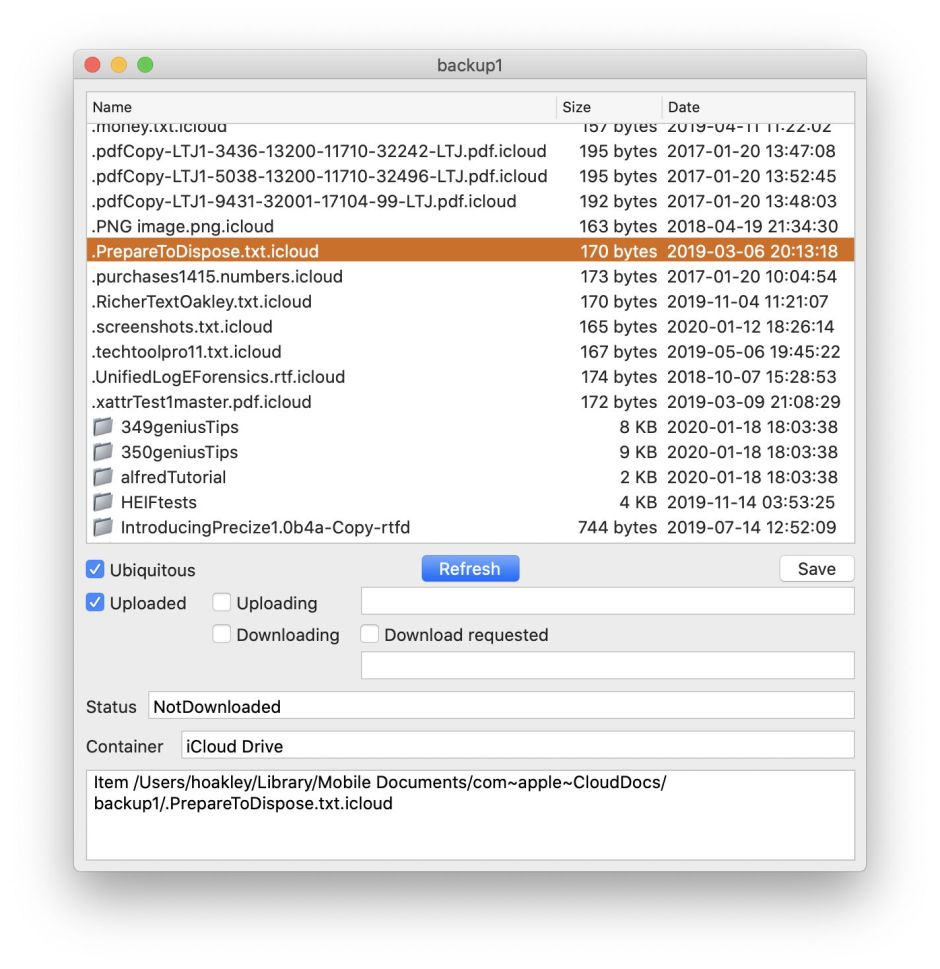Check the Download requested checkbox
The height and width of the screenshot is (969, 940).
coord(370,635)
